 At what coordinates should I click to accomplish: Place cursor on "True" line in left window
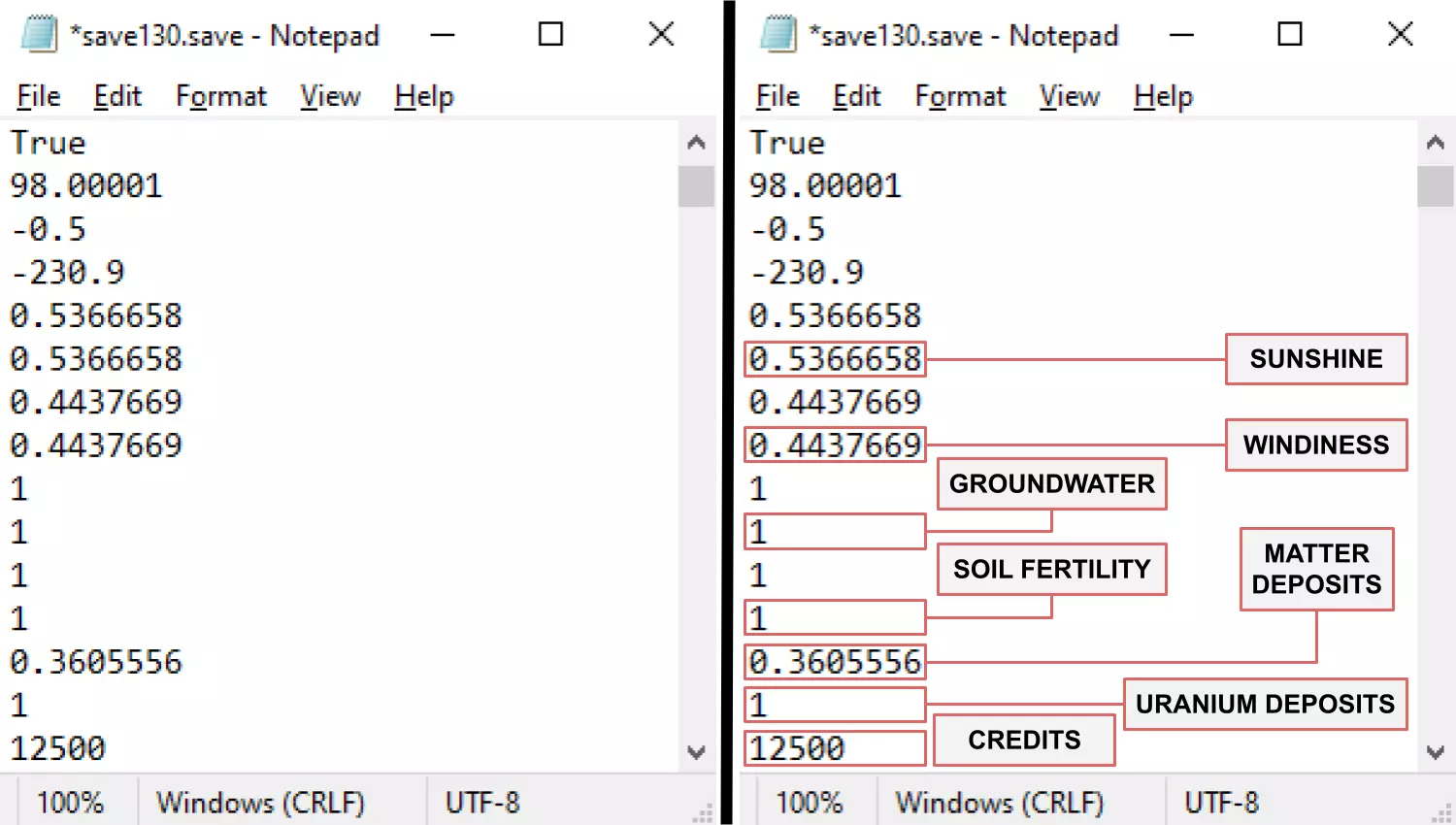[x=49, y=143]
